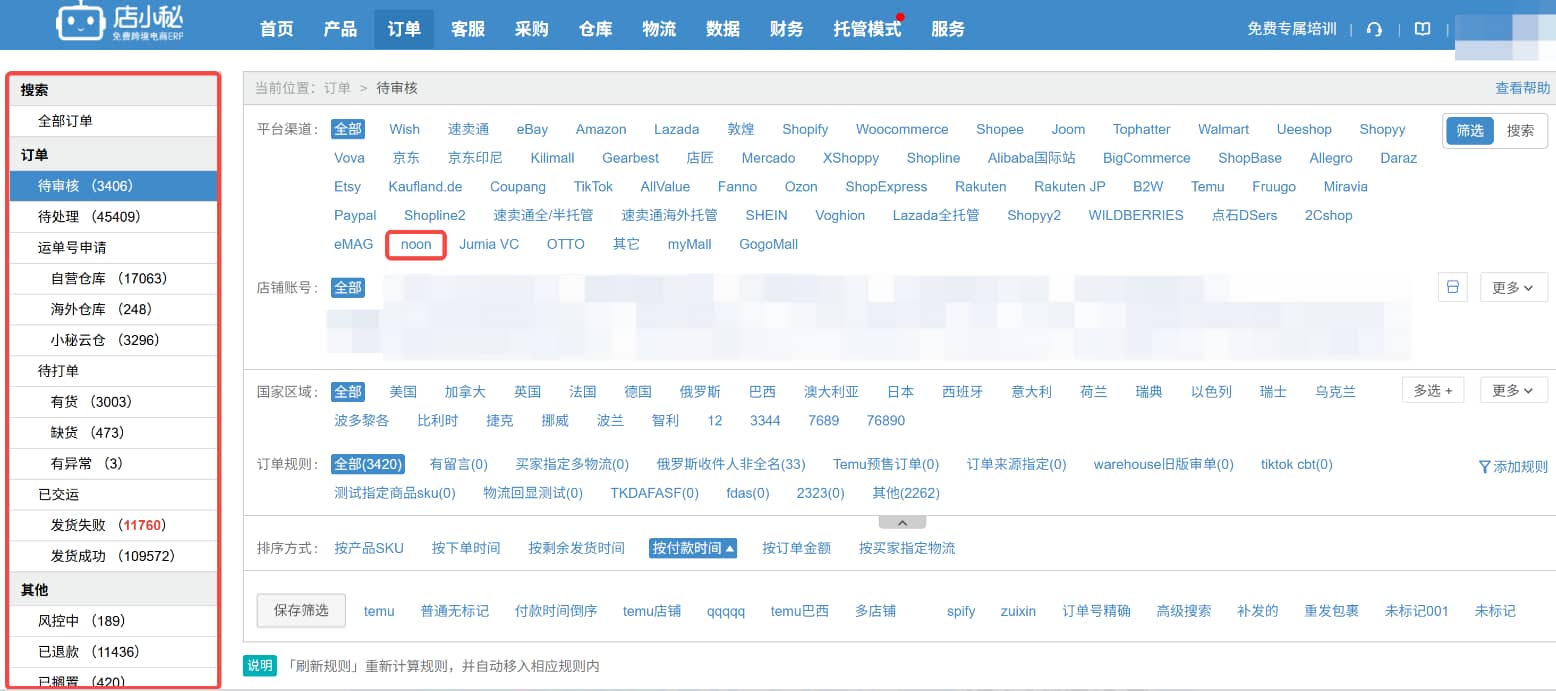Select the Amazon platform channel
This screenshot has height=691, width=1556.
point(601,129)
